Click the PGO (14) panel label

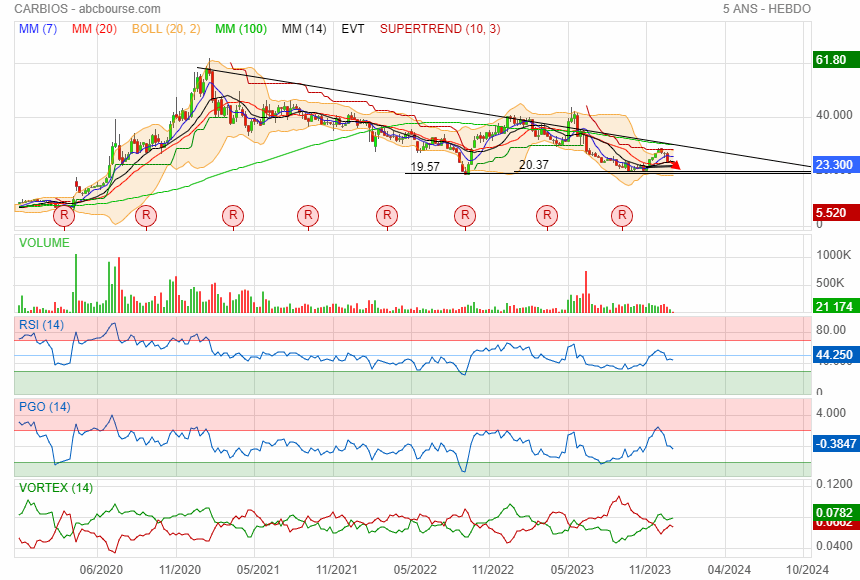45,407
